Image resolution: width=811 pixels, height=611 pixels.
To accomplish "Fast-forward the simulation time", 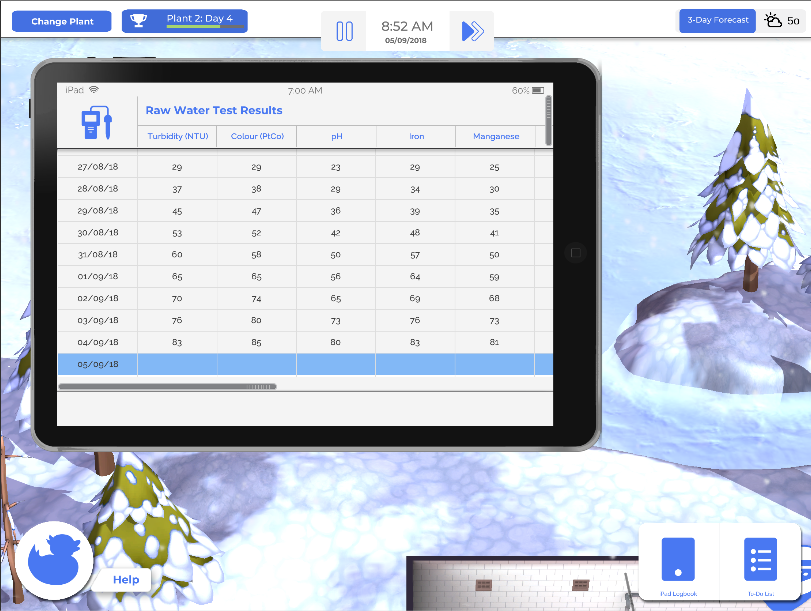I will point(472,31).
